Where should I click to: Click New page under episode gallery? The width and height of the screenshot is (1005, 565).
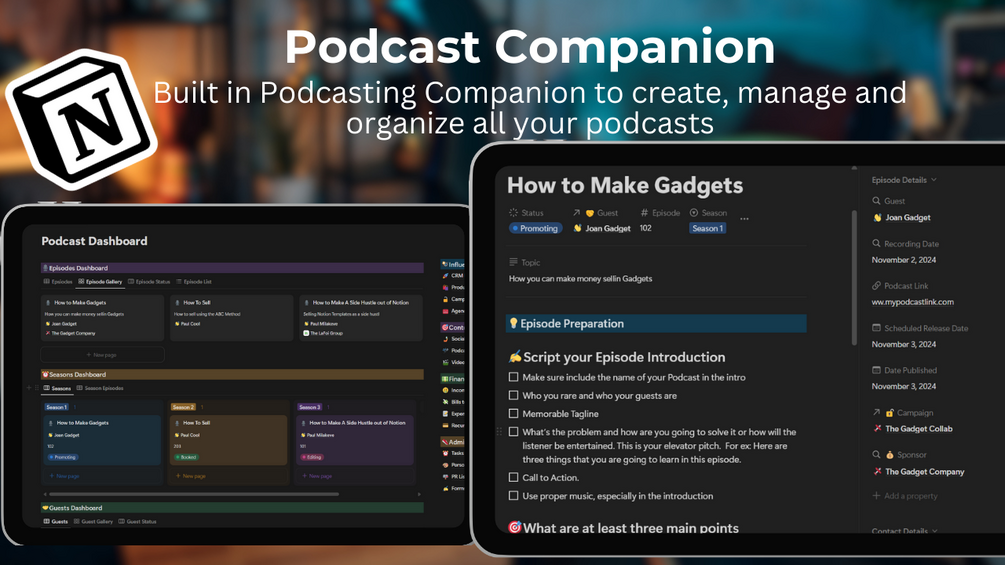tap(103, 355)
